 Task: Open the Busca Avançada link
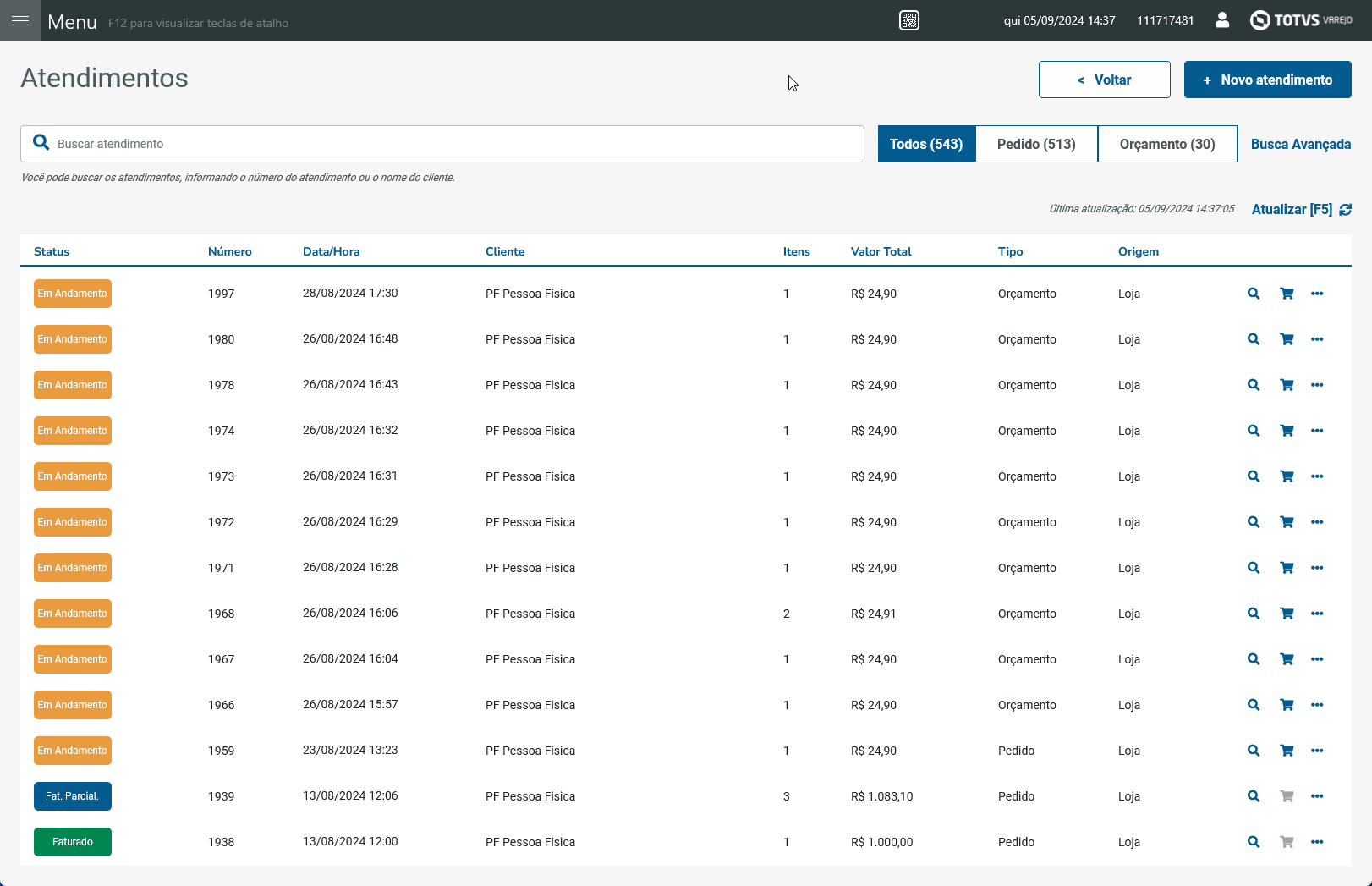1300,144
